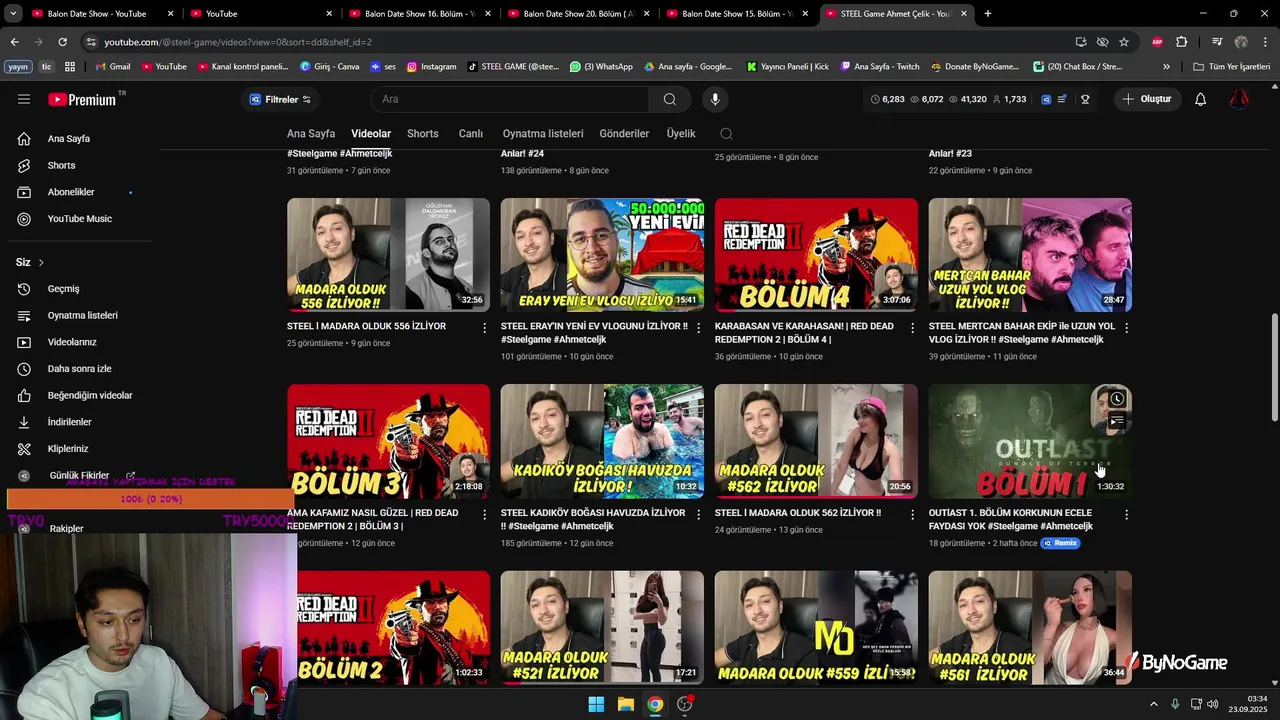Show hidden system tray icons

(1153, 704)
